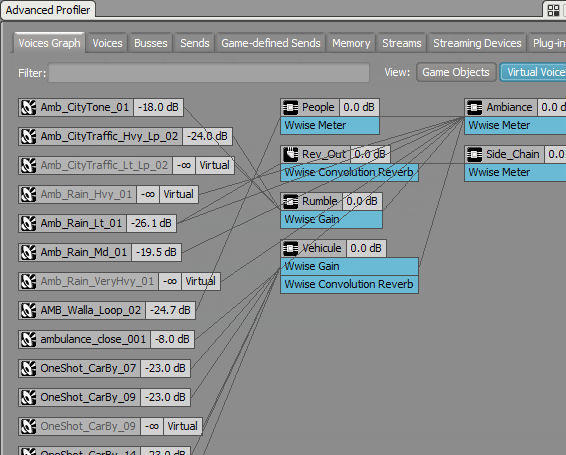Open the Streaming Devices tab
The height and width of the screenshot is (455, 566).
coord(477,43)
